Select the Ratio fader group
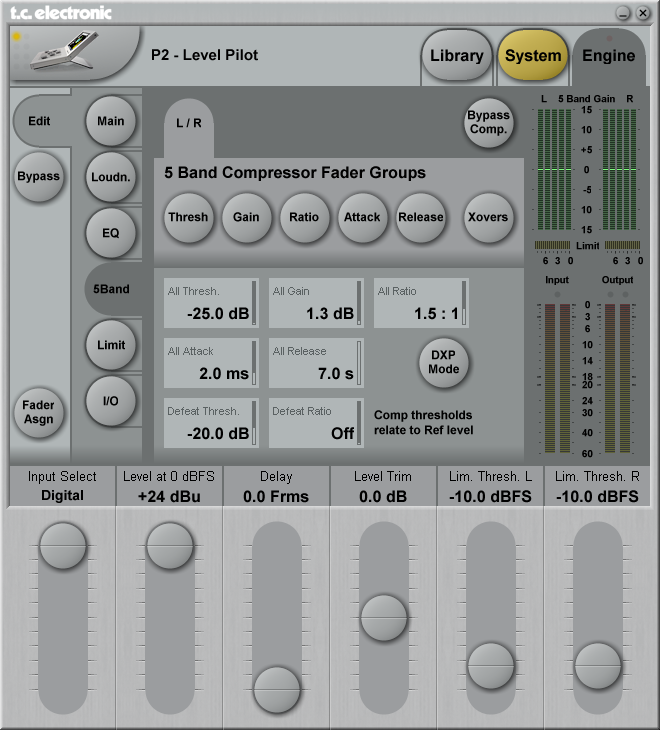The image size is (660, 730). [304, 217]
